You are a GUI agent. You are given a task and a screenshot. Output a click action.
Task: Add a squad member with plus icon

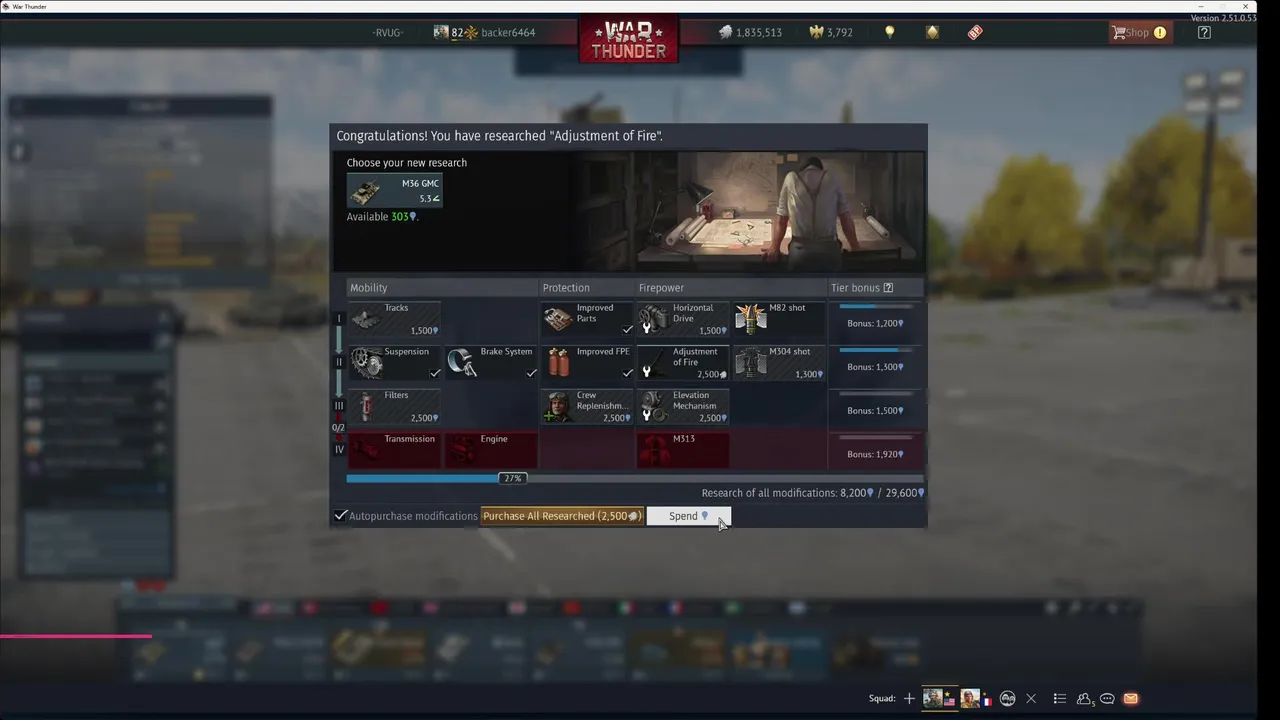(909, 699)
